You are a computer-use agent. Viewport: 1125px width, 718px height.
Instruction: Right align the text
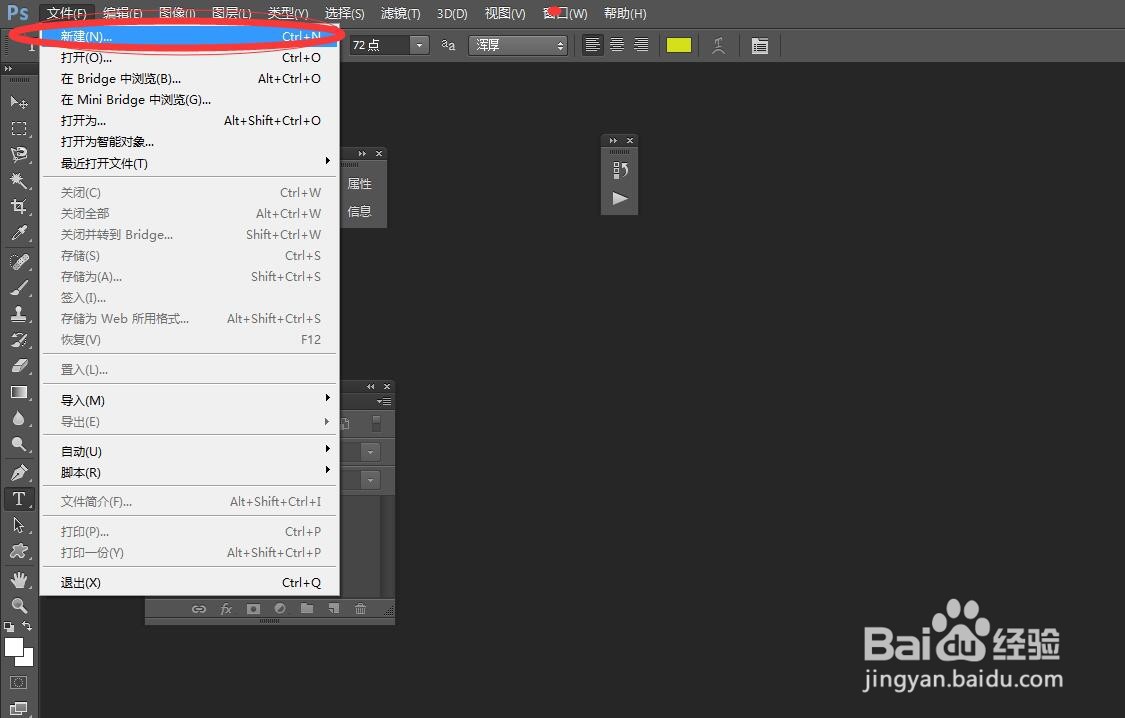pyautogui.click(x=641, y=45)
